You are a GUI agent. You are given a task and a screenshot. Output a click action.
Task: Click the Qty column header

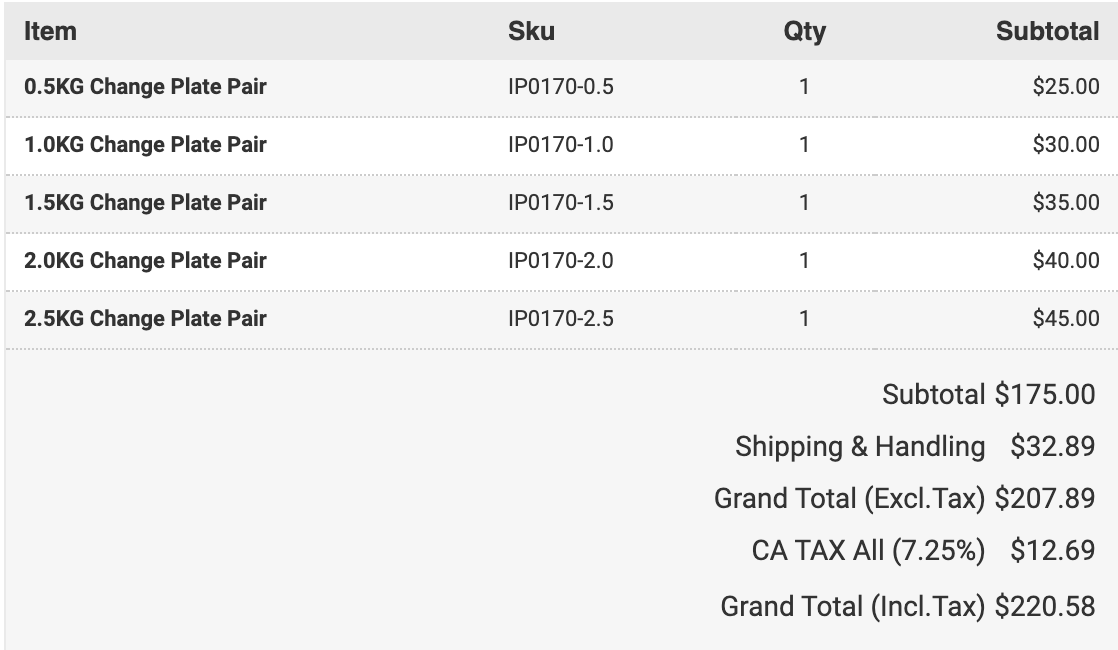tap(804, 31)
